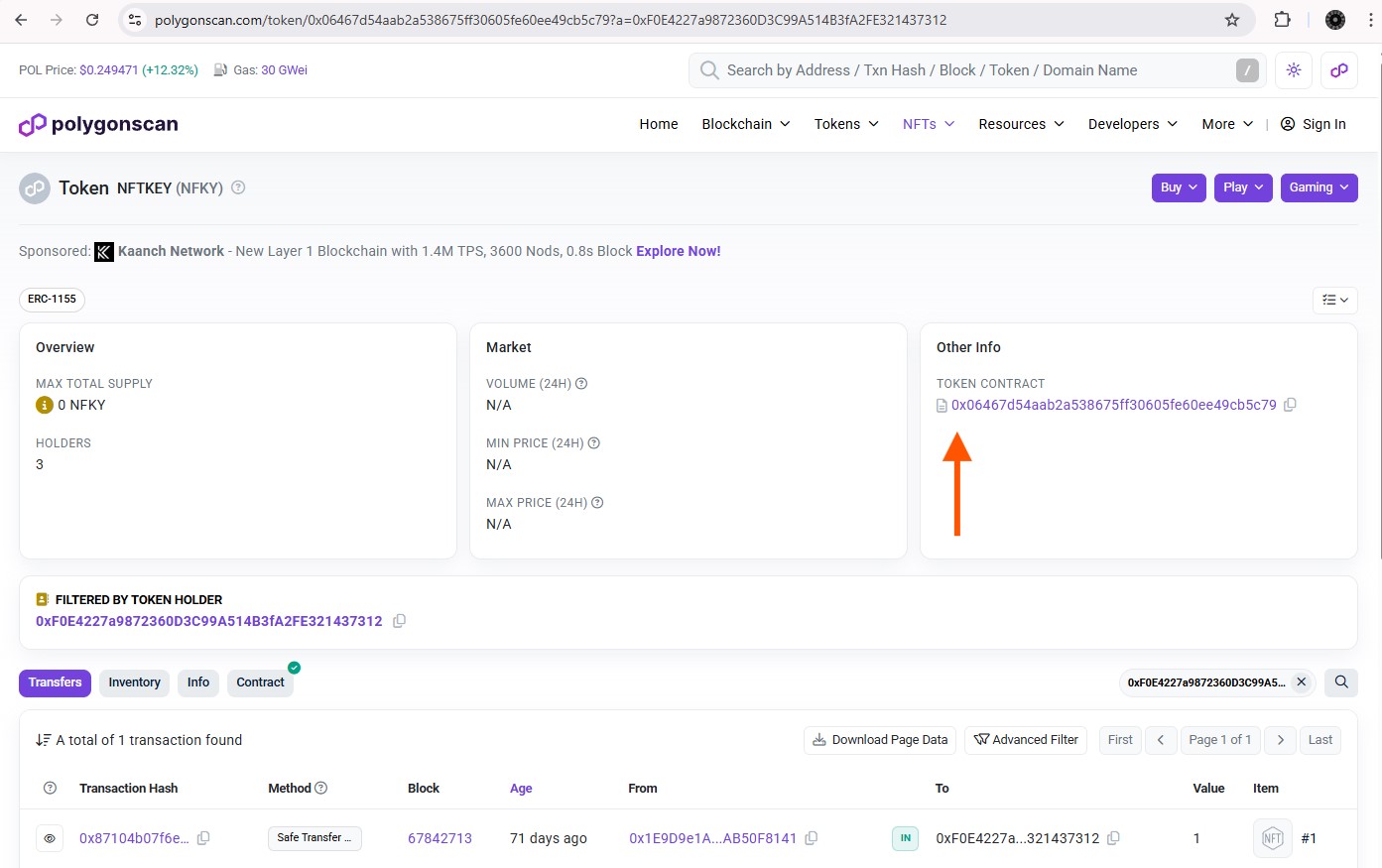1382x868 pixels.
Task: Open the Advanced Filter
Action: tap(1026, 740)
